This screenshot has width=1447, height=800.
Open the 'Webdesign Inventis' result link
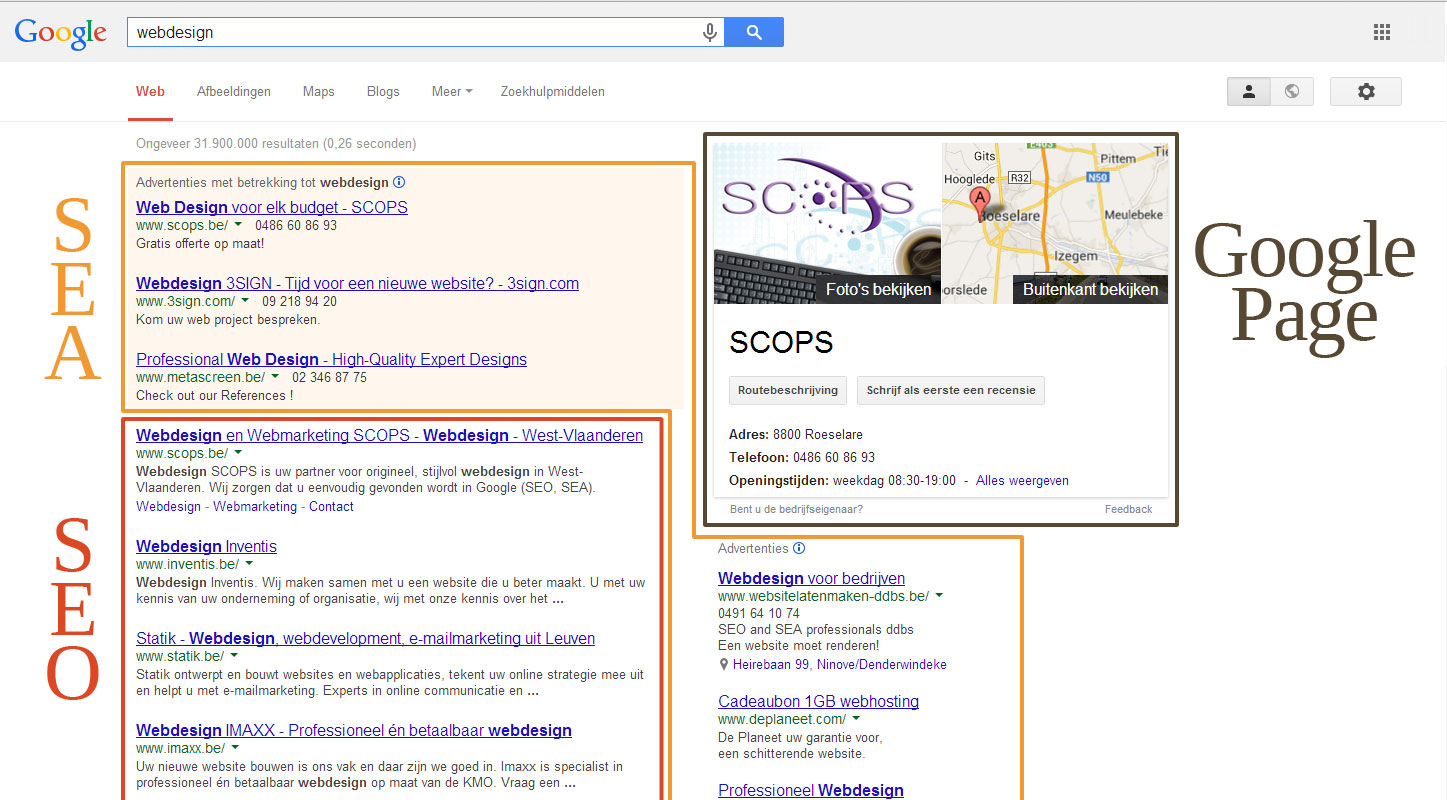(206, 546)
